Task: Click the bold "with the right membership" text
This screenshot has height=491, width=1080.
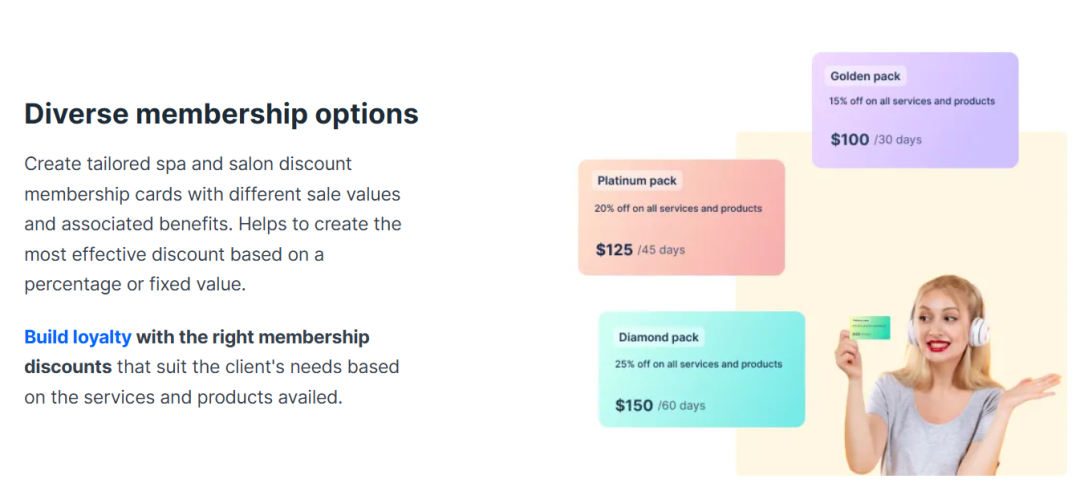Action: pos(253,337)
